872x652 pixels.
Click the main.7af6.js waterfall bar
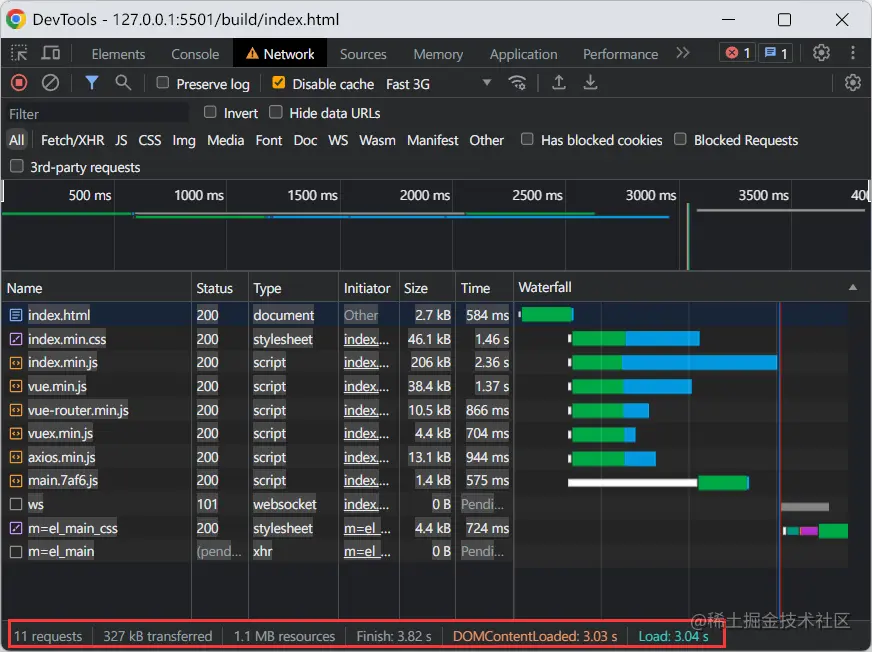click(658, 482)
